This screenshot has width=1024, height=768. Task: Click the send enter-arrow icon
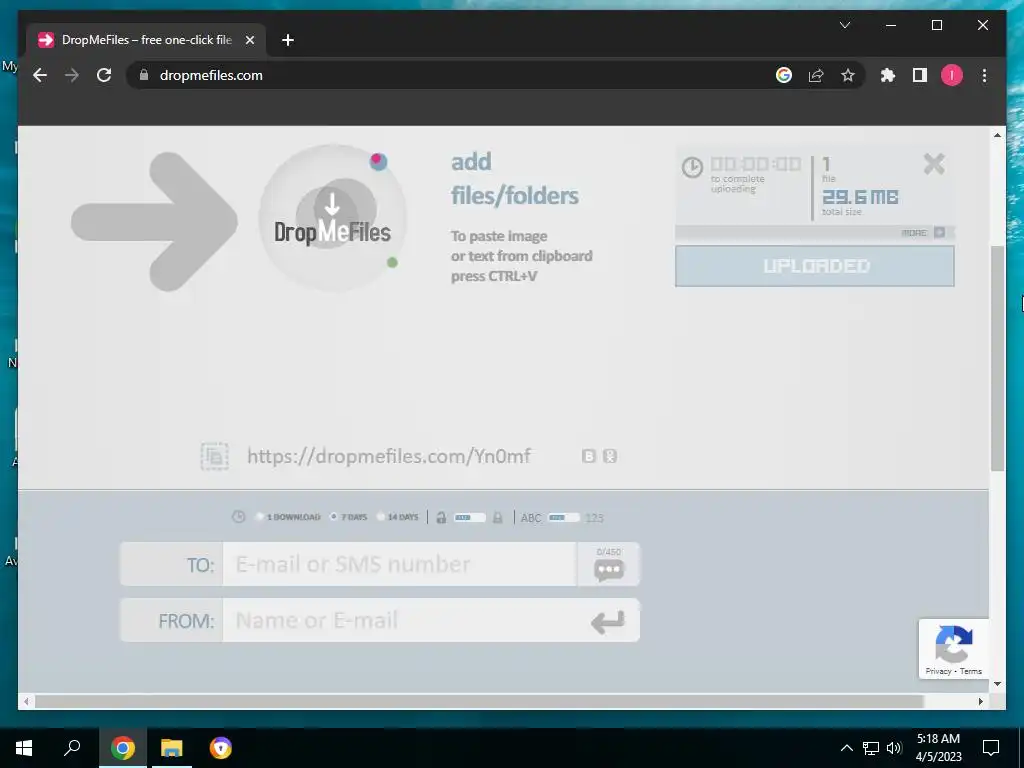point(608,622)
